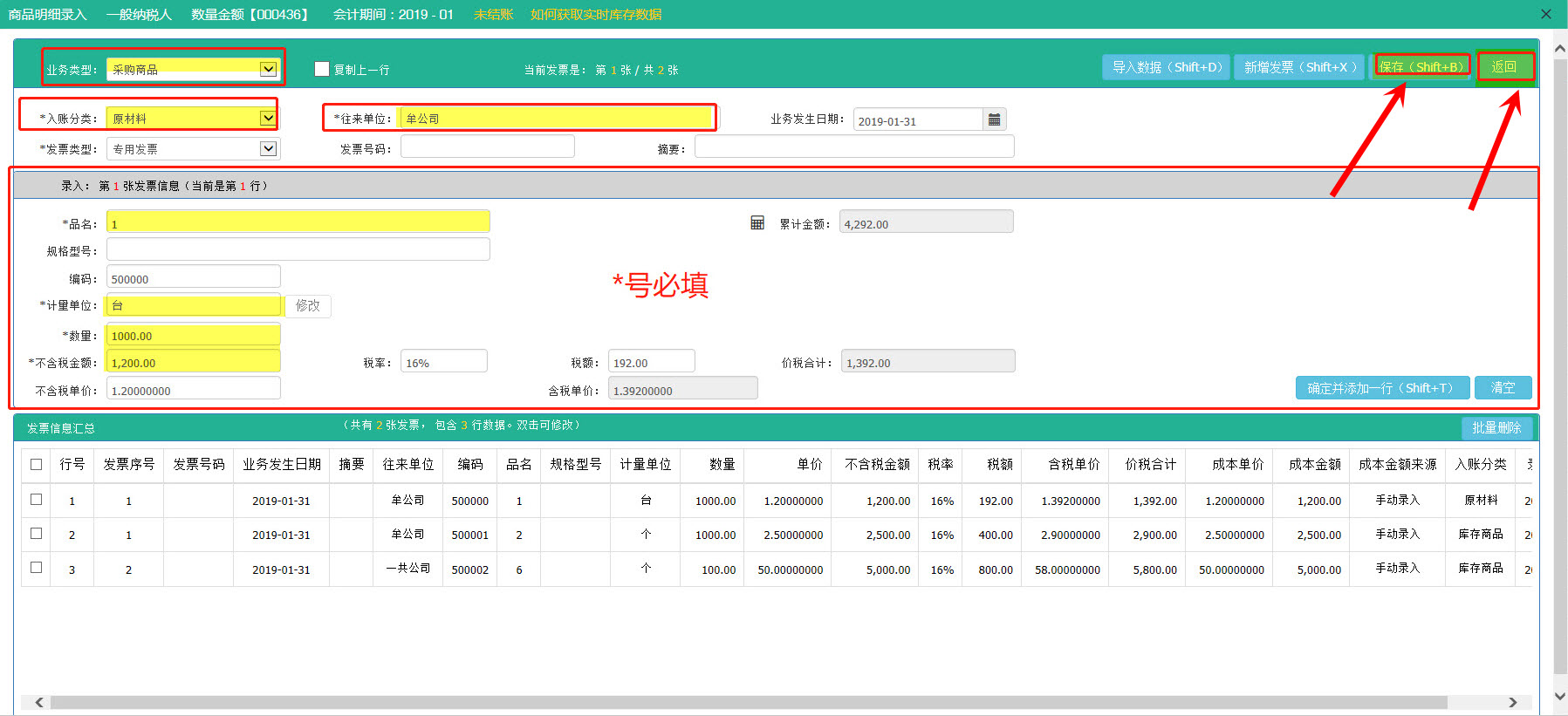Clear the form with the 清空 button
Viewport: 1568px width, 716px height.
coord(1503,388)
